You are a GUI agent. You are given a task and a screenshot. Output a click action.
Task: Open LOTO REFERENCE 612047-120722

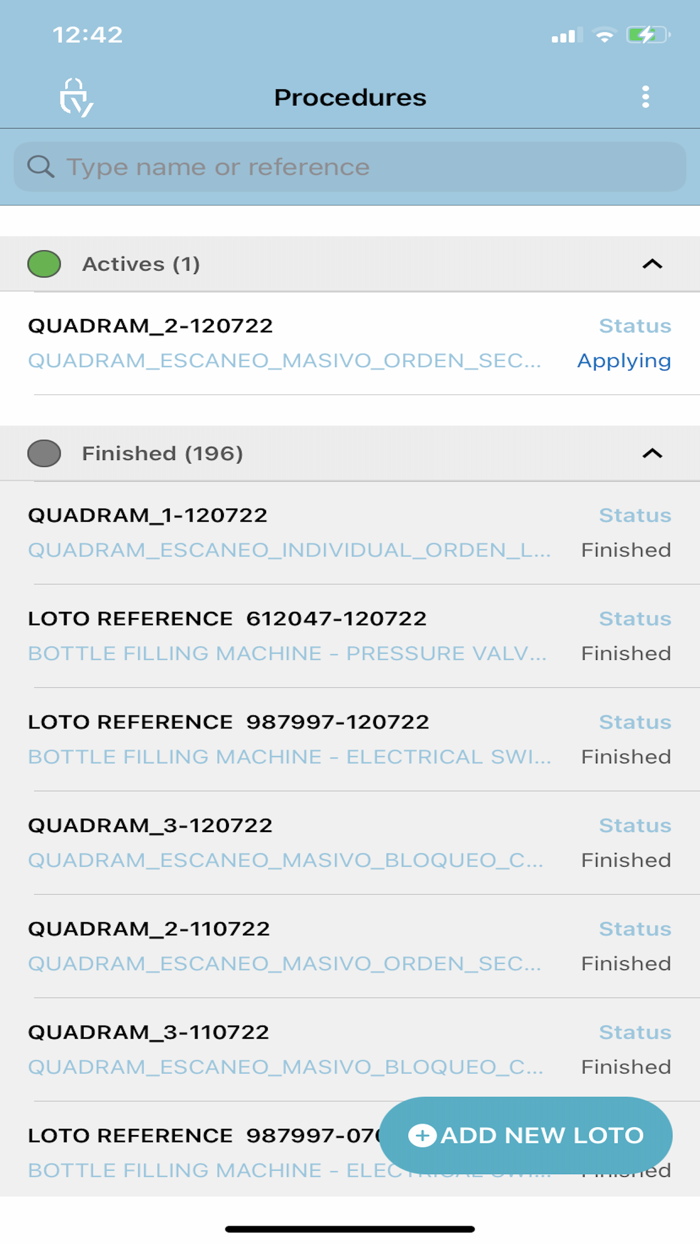click(x=227, y=618)
